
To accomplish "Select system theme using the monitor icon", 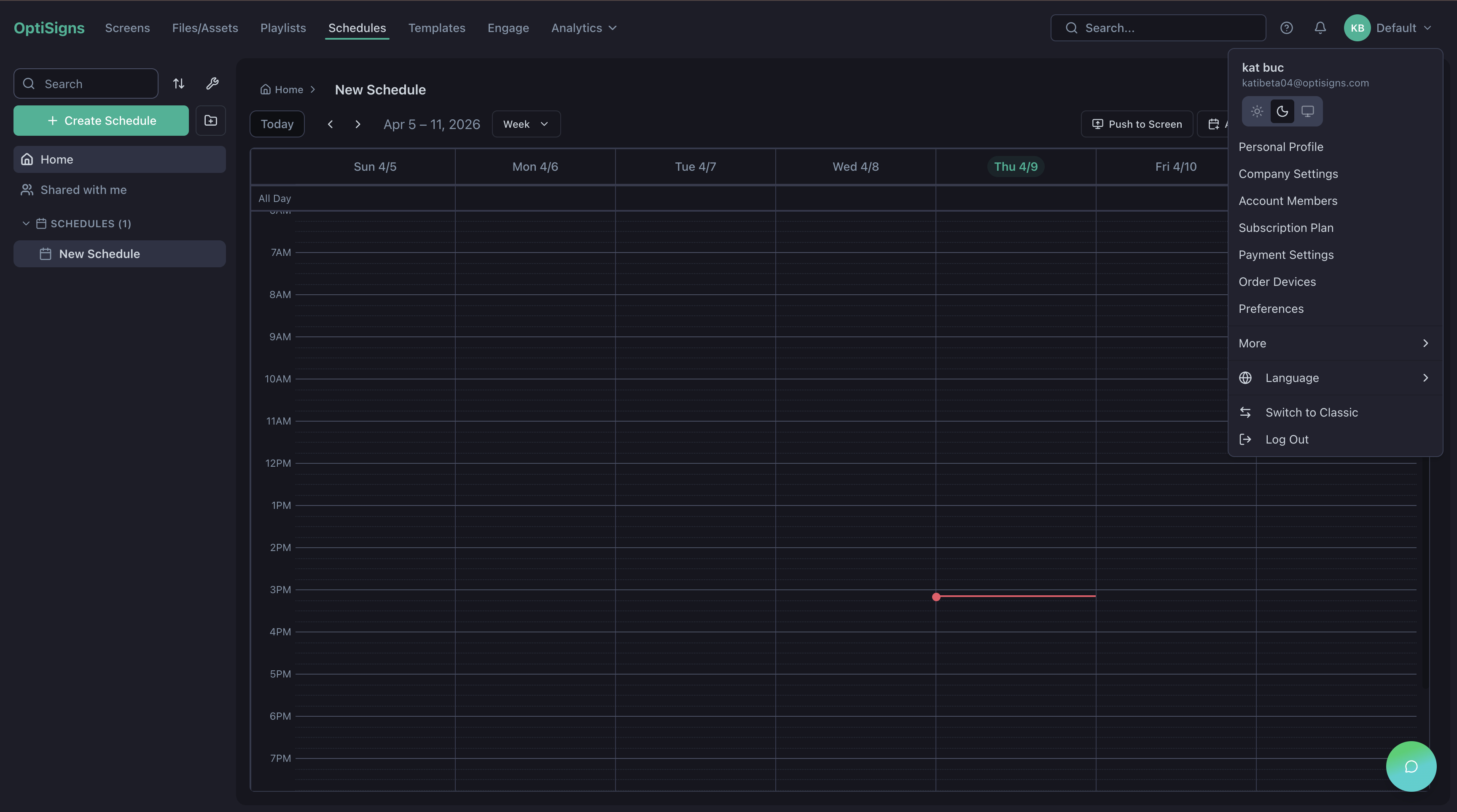I will [1308, 111].
